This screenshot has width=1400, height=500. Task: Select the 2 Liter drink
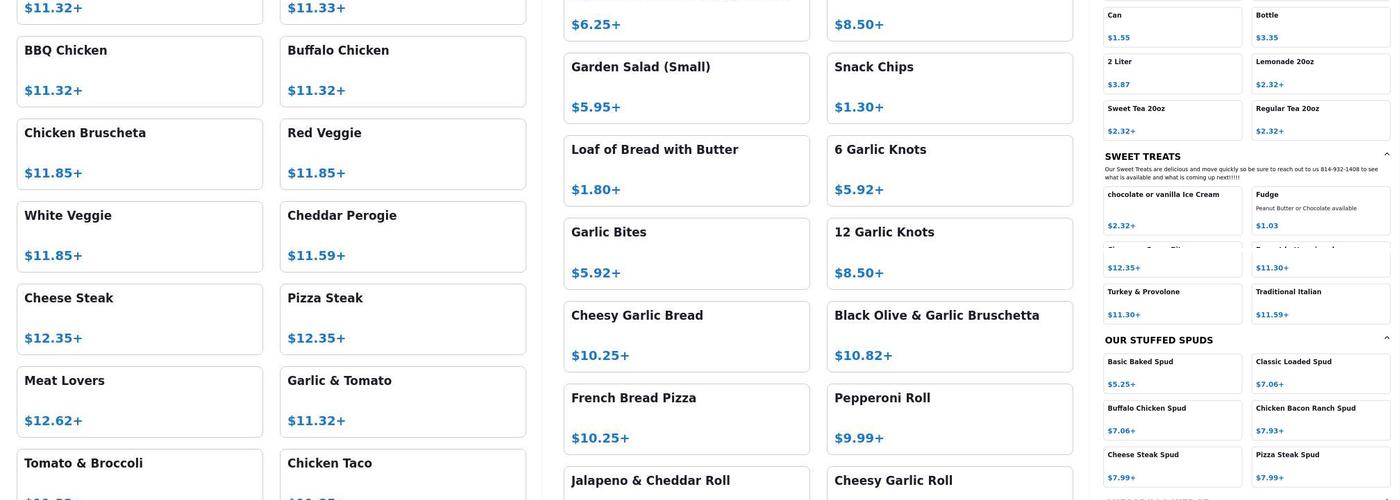coord(1172,73)
